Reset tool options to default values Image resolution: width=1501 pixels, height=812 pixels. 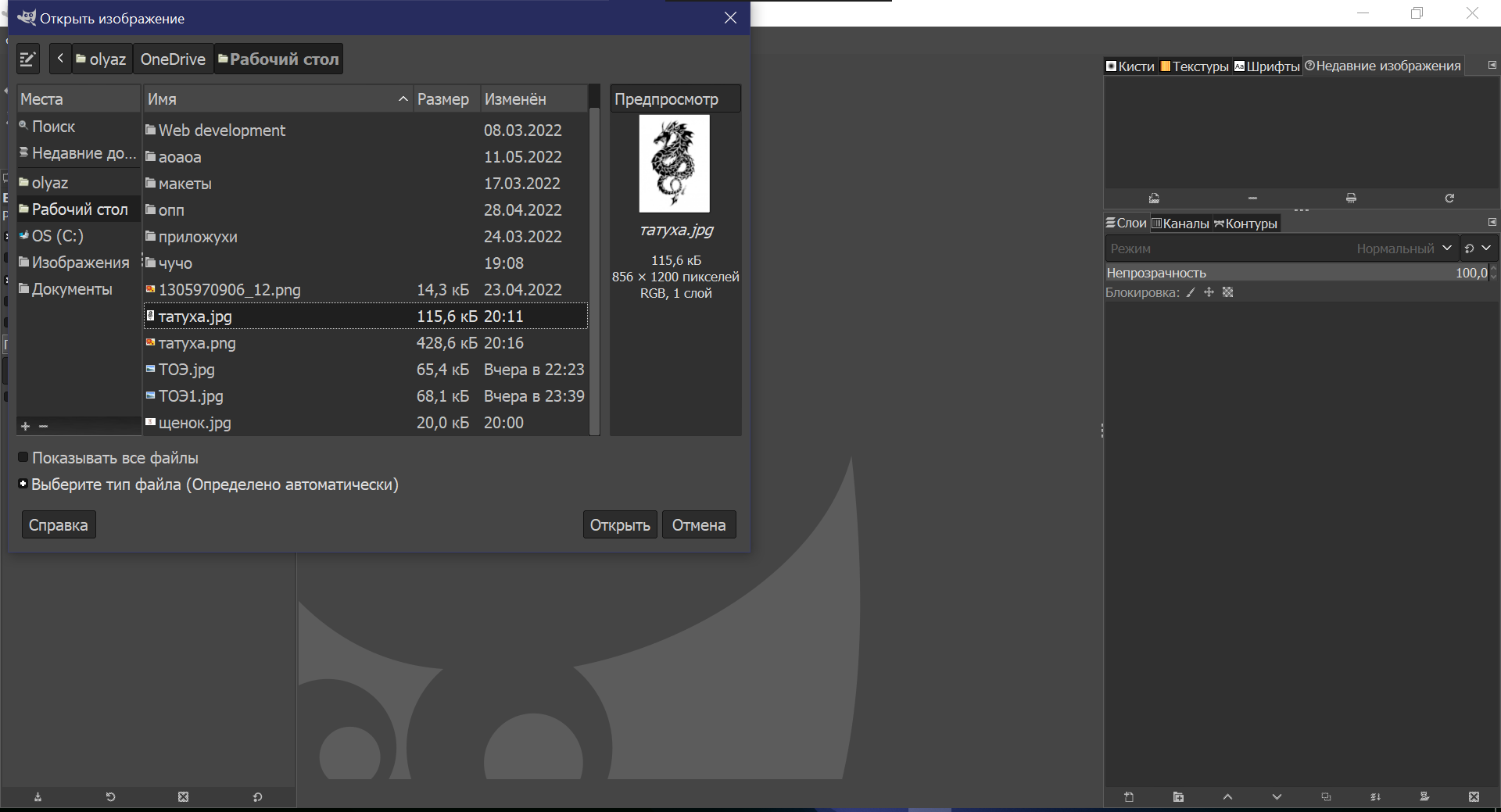coord(257,797)
